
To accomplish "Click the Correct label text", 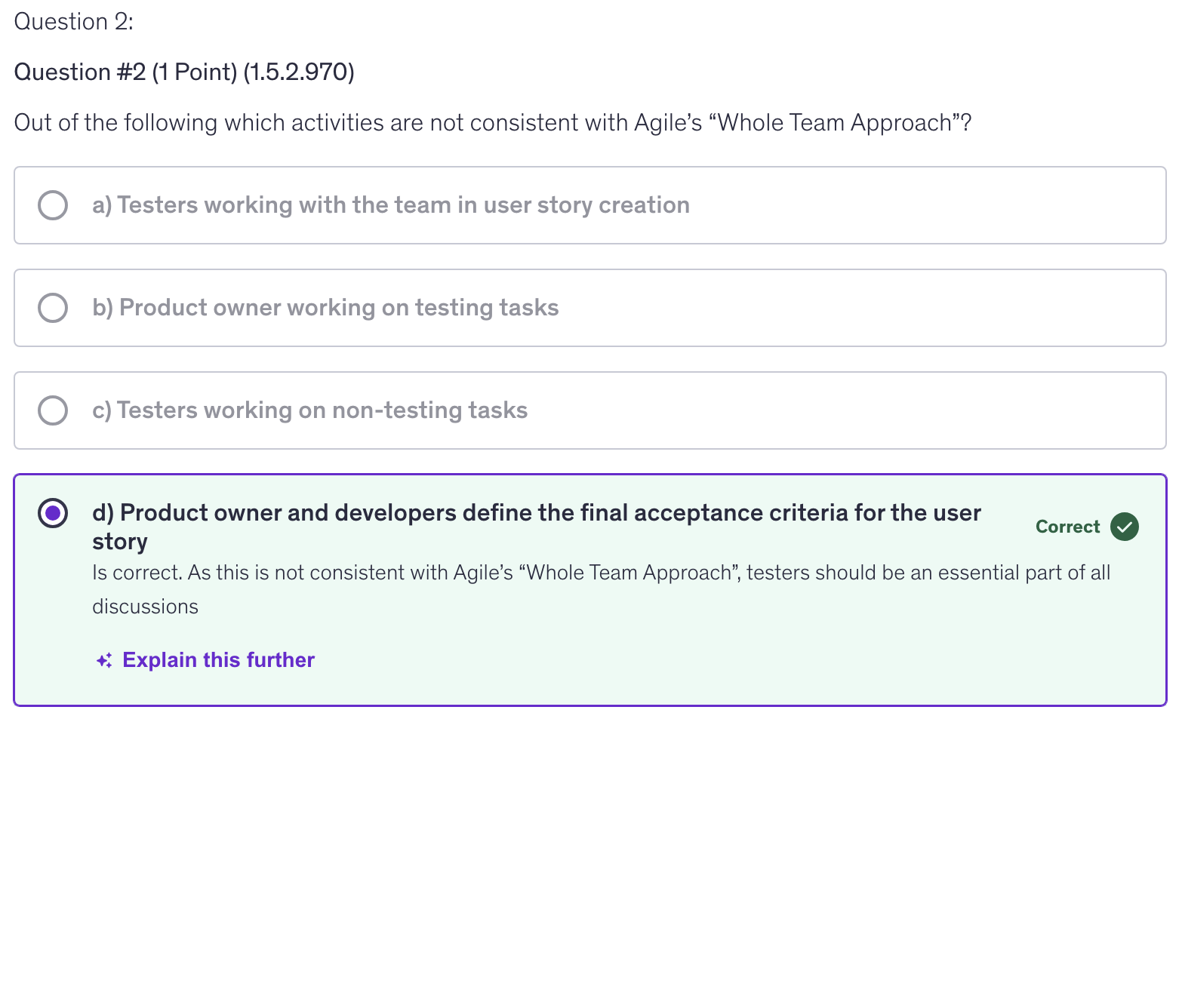I will coord(1067,527).
